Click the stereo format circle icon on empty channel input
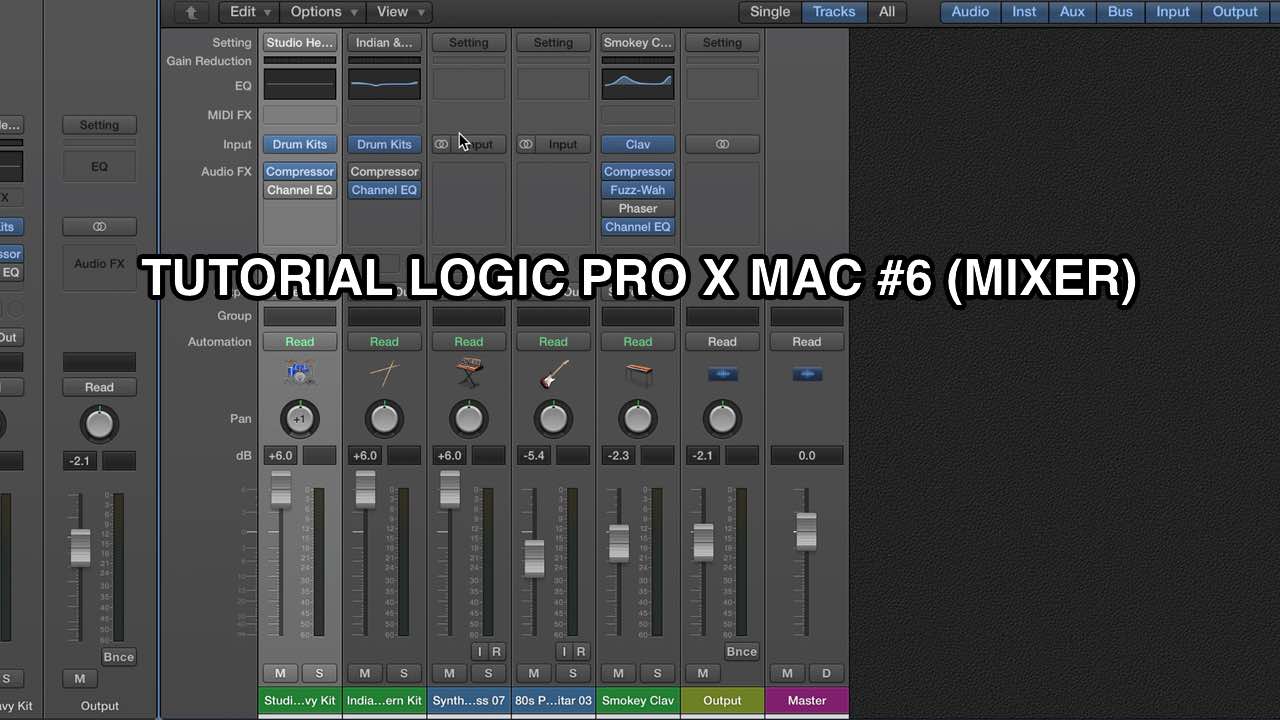1280x720 pixels. (441, 144)
